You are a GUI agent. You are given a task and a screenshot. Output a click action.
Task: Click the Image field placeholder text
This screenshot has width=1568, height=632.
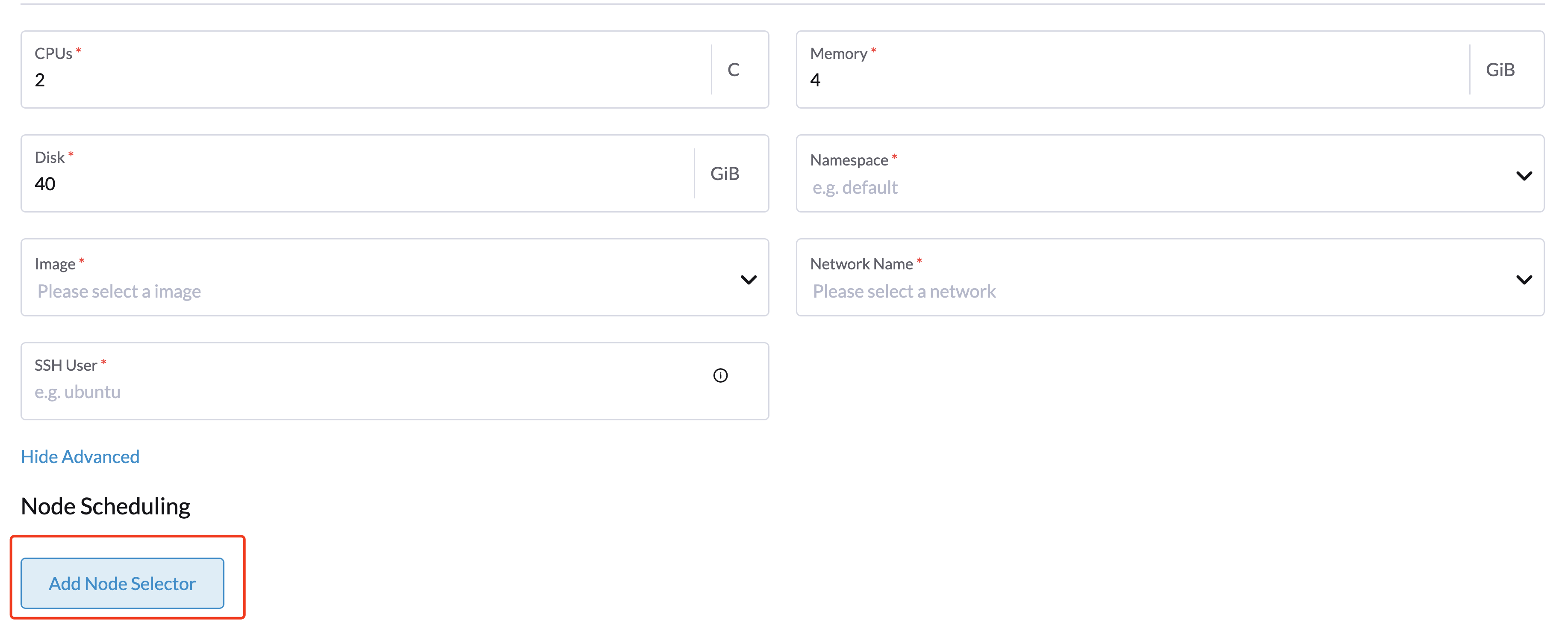119,291
